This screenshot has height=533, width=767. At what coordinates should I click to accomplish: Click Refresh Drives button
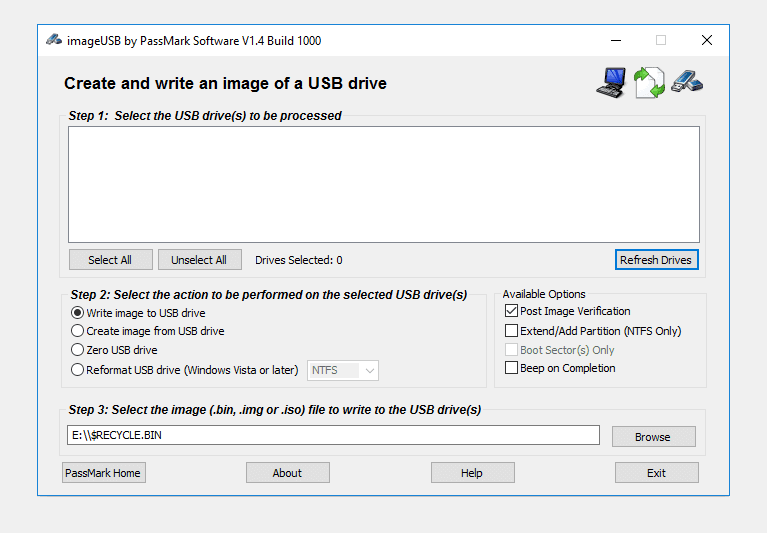pyautogui.click(x=656, y=260)
